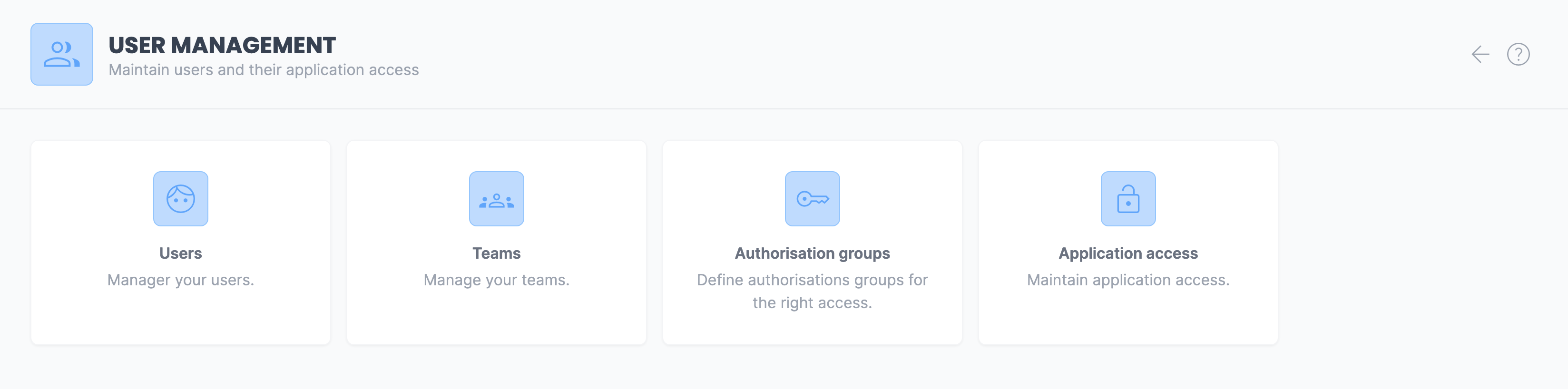Screen dimensions: 1568x389
Task: Click the USER MANAGEMENT page title
Action: [x=222, y=46]
